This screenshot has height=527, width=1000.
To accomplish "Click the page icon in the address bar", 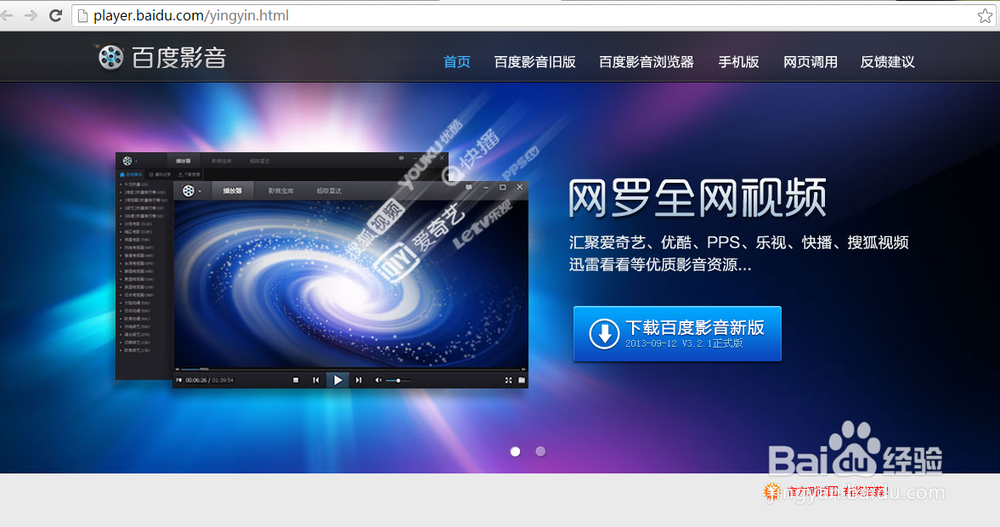I will point(82,16).
